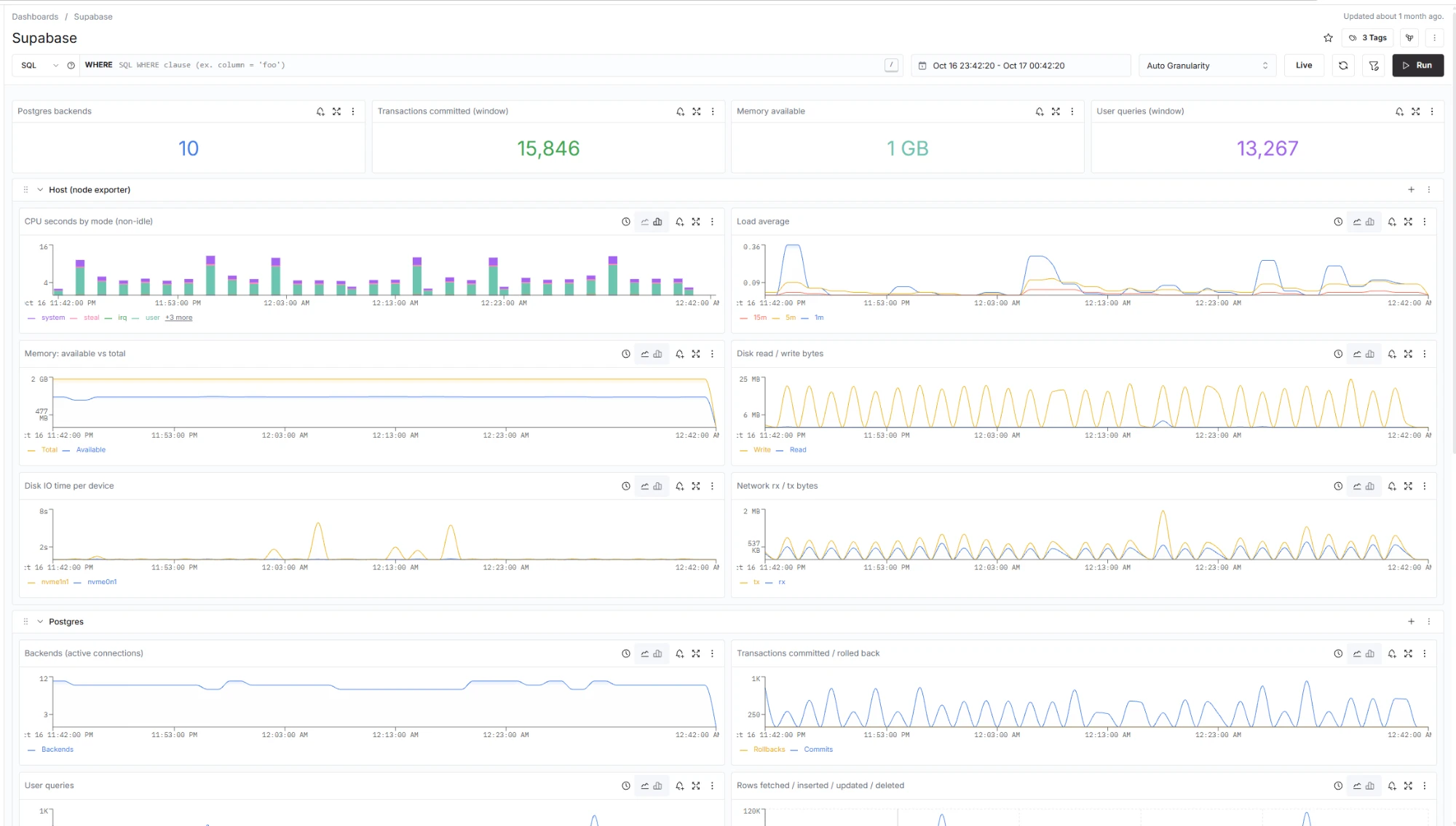
Task: Open the Auto Granularity dropdown
Action: tap(1207, 66)
